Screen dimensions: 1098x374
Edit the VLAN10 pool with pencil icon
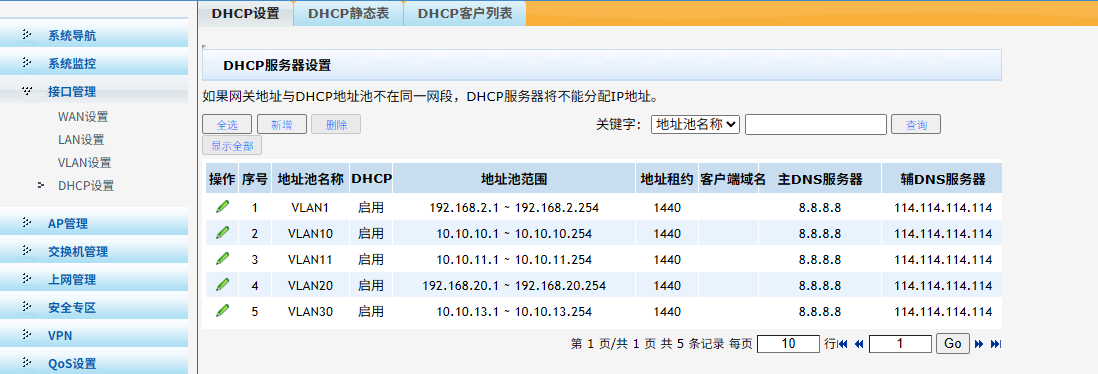[223, 232]
